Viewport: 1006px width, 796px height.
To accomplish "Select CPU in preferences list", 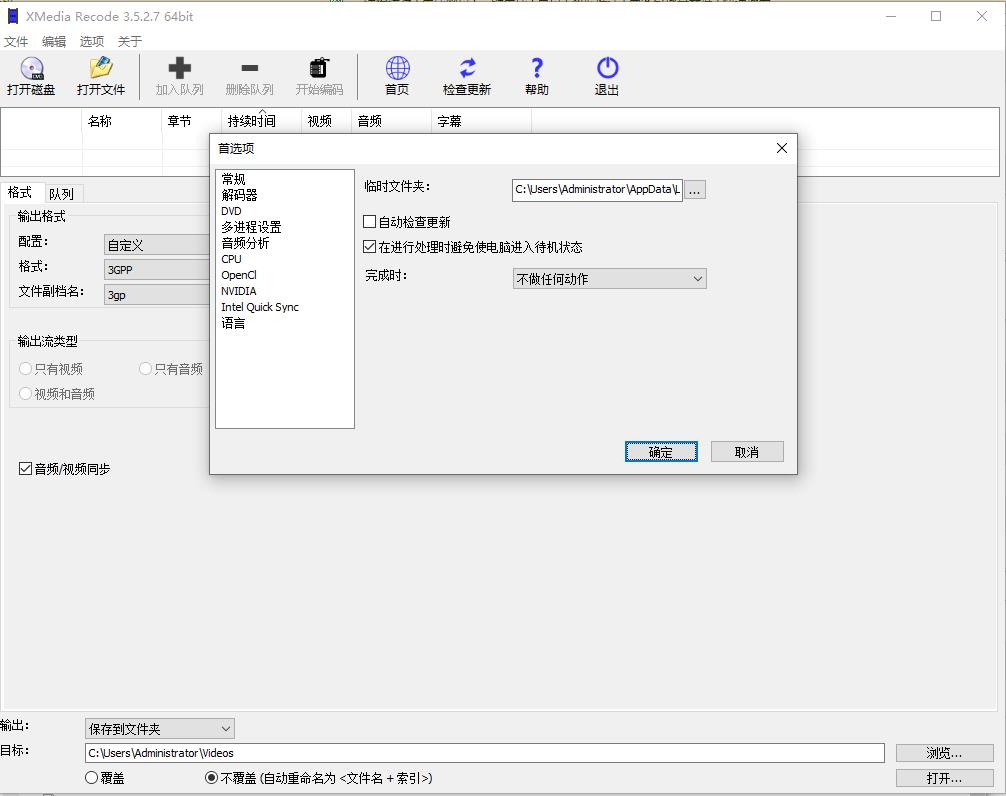I will click(x=232, y=259).
